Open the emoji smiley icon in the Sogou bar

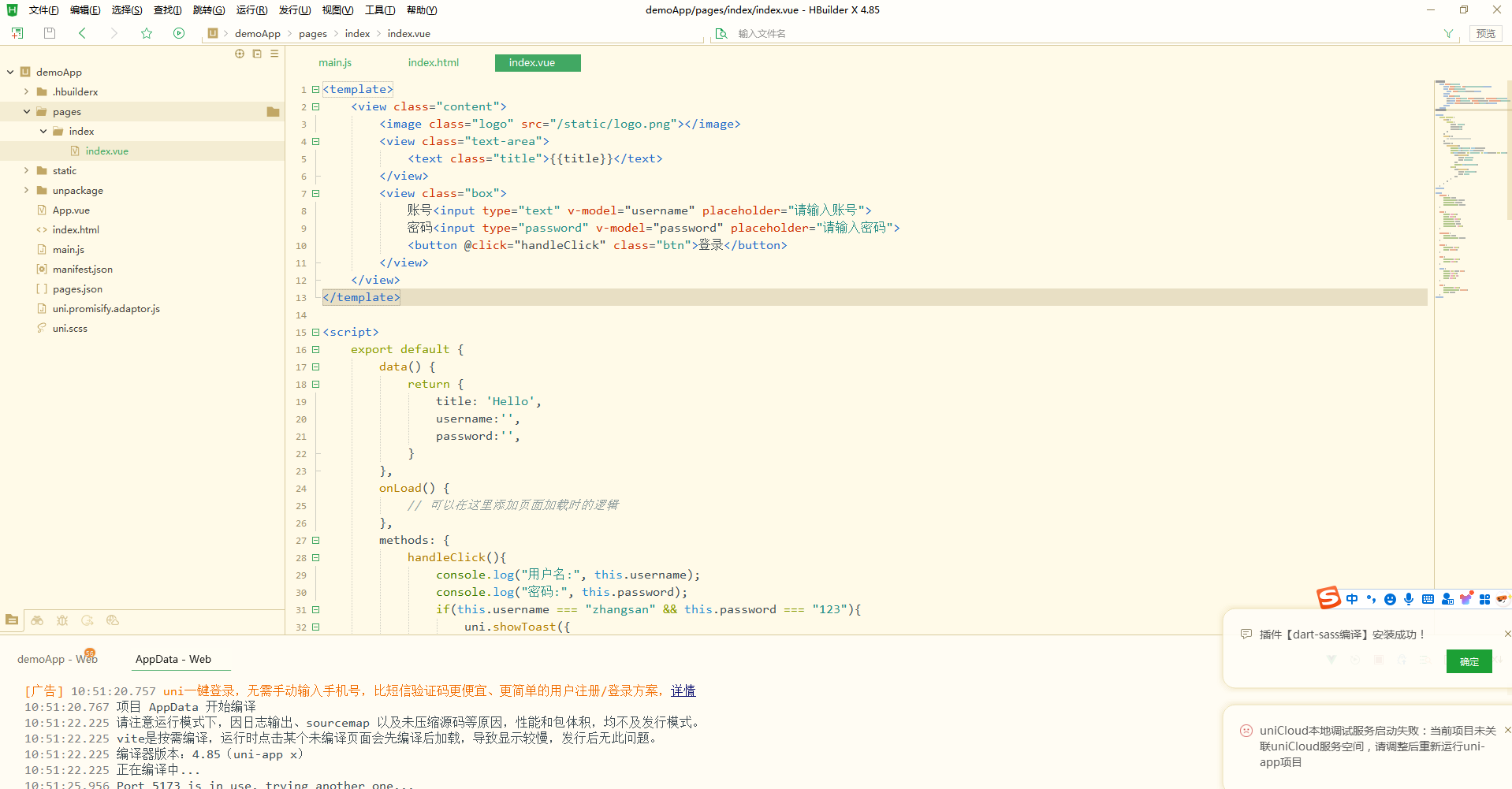coord(1390,599)
